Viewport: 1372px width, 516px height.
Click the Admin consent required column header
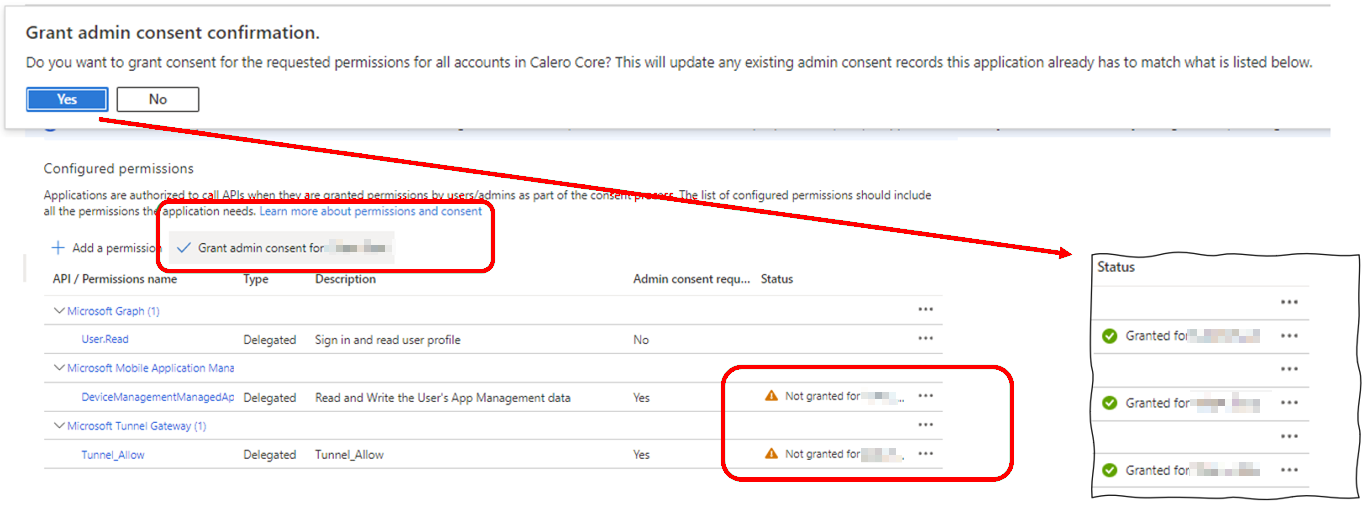pyautogui.click(x=691, y=279)
